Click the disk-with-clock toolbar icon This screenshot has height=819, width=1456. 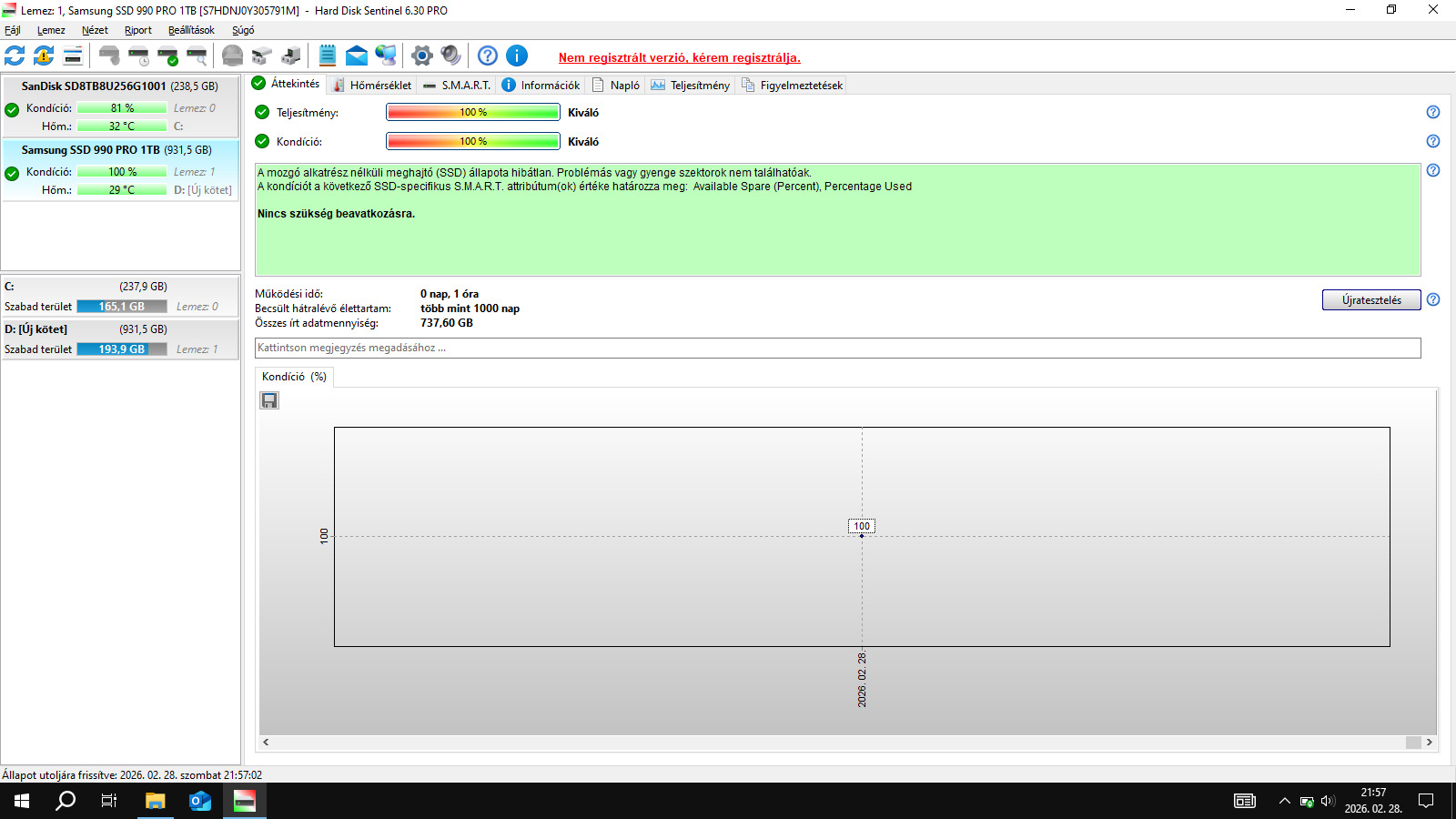[x=138, y=56]
